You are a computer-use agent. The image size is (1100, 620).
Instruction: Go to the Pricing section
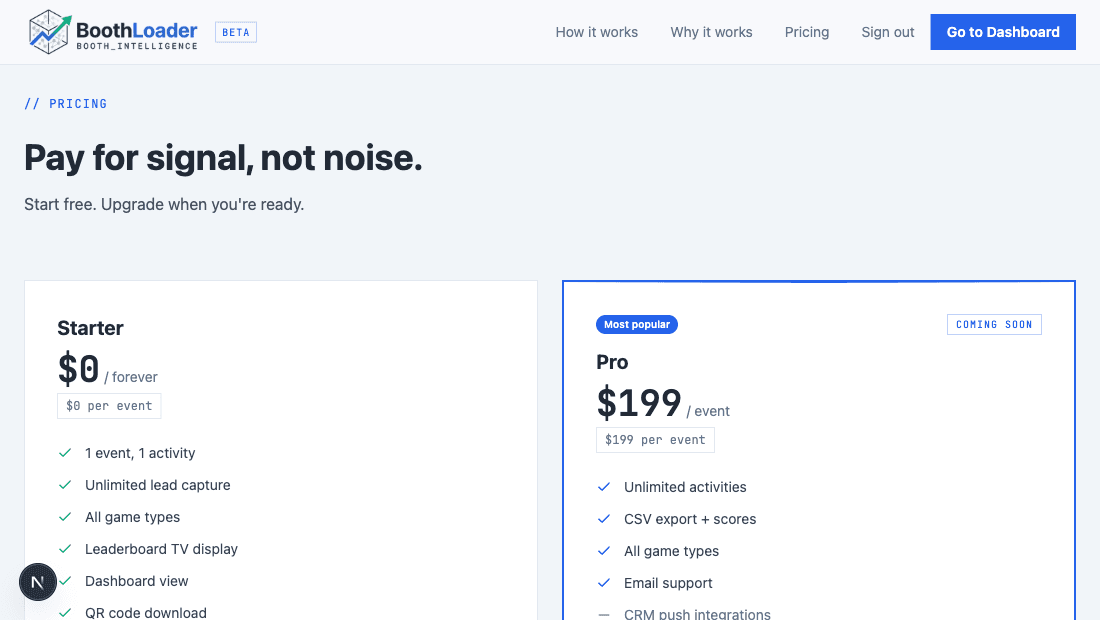click(807, 32)
